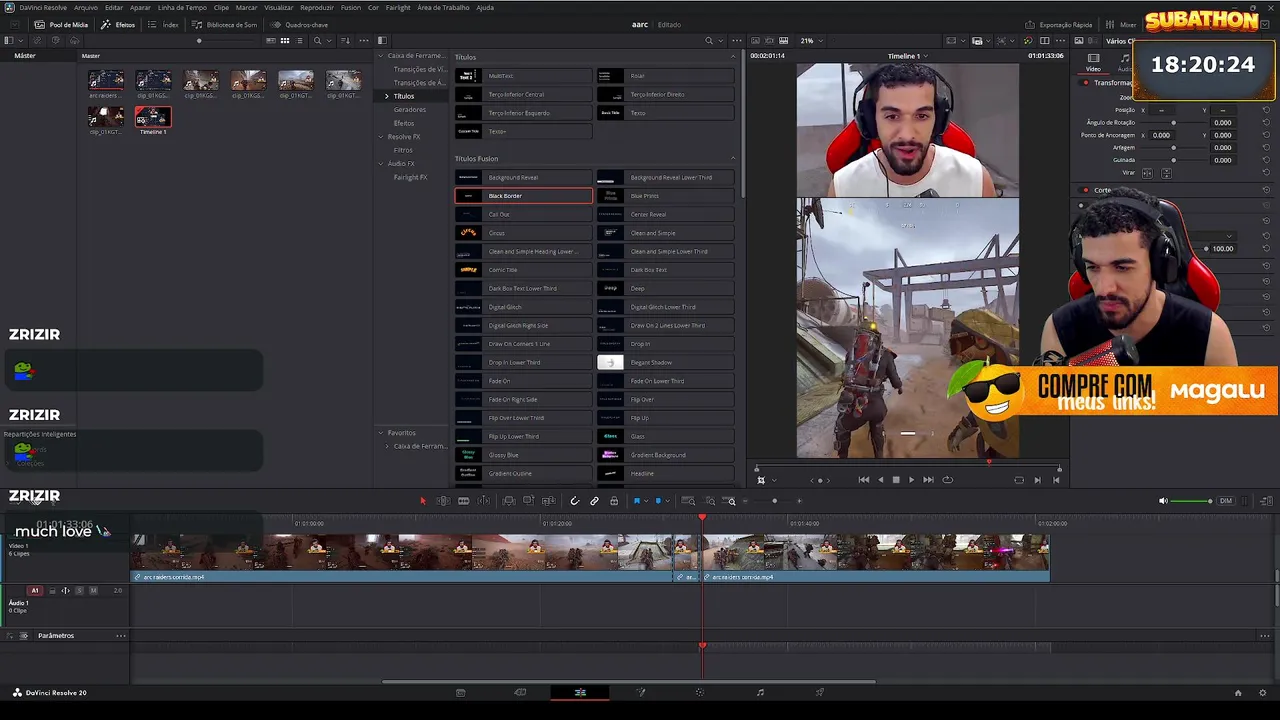The height and width of the screenshot is (720, 1280).
Task: Toggle timeline snapping magnet
Action: pos(574,501)
